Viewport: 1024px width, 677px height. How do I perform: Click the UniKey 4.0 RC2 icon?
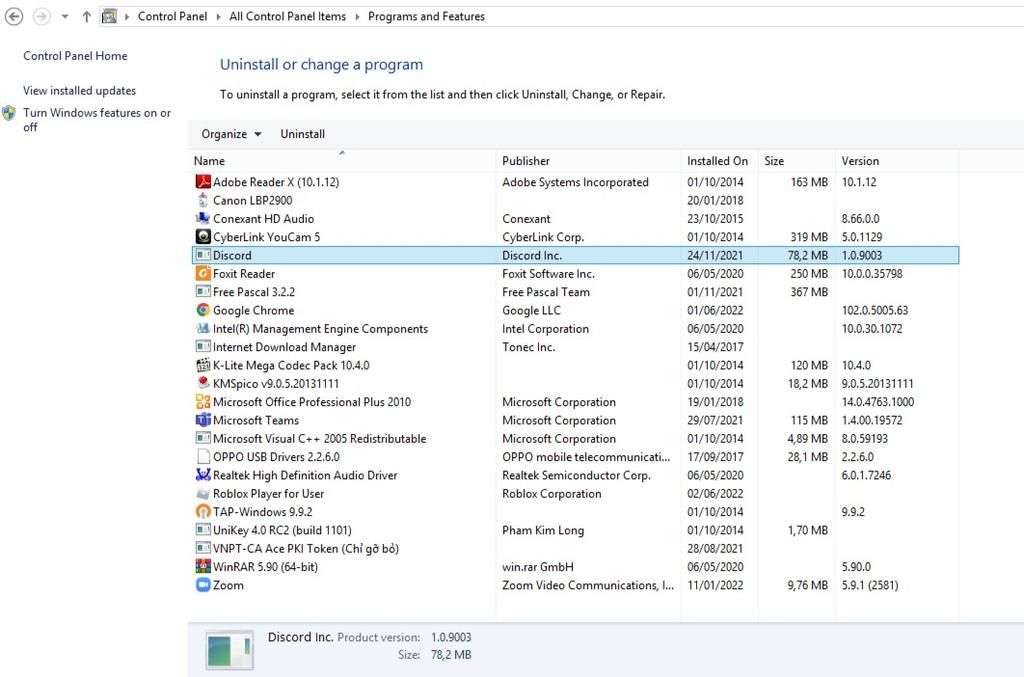[203, 529]
